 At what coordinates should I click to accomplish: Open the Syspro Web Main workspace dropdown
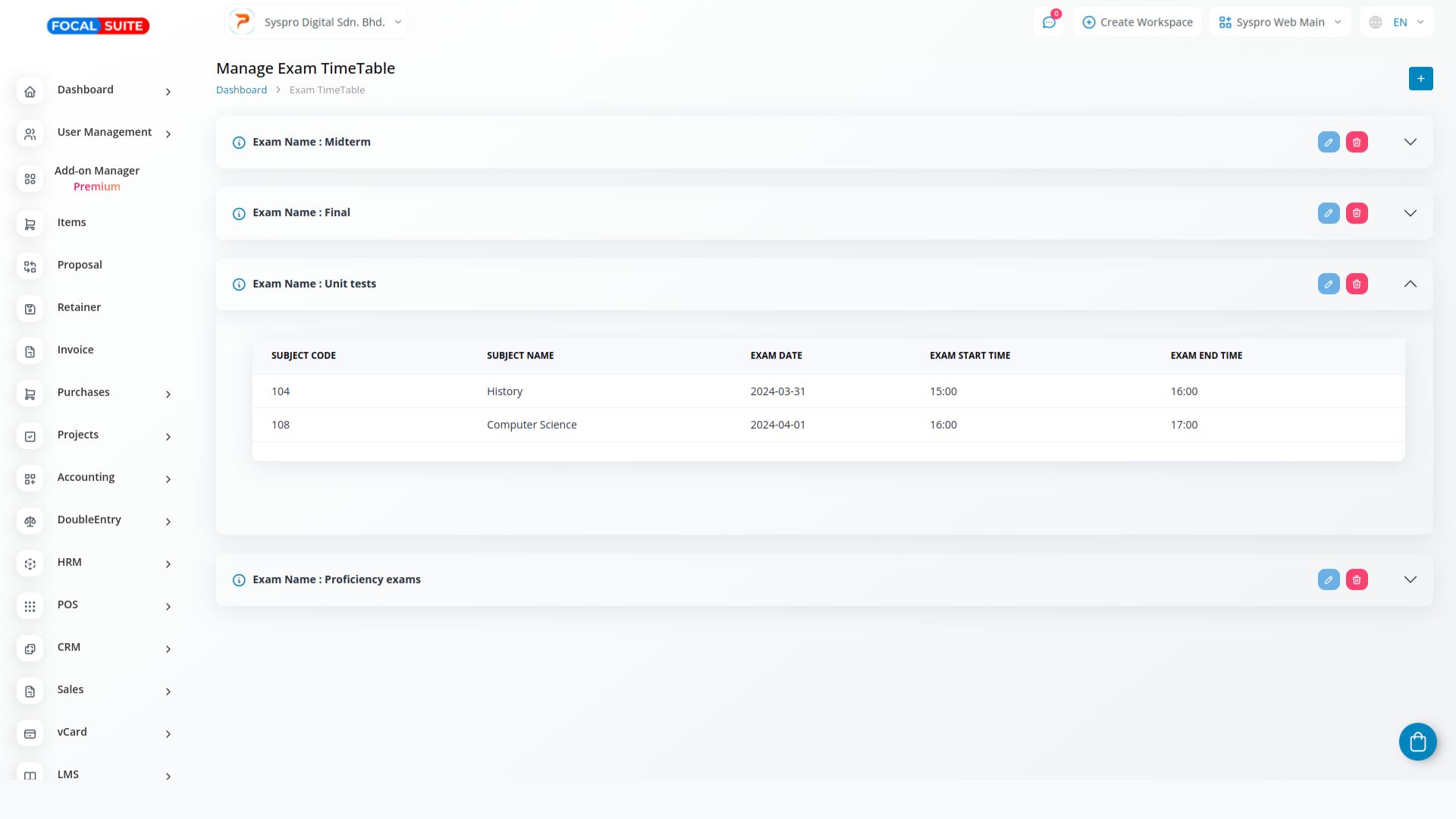point(1280,22)
